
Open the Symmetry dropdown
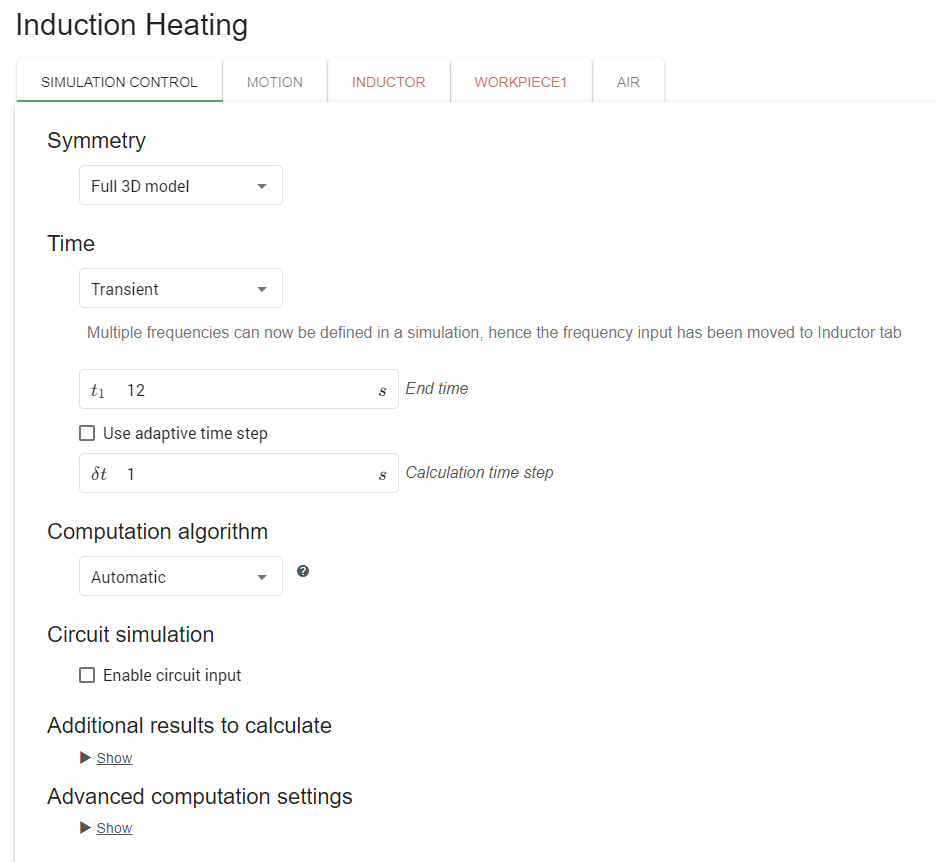pyautogui.click(x=180, y=186)
